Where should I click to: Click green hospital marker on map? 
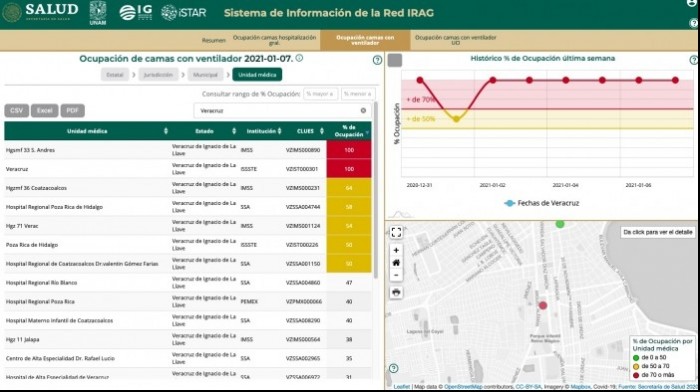(560, 224)
